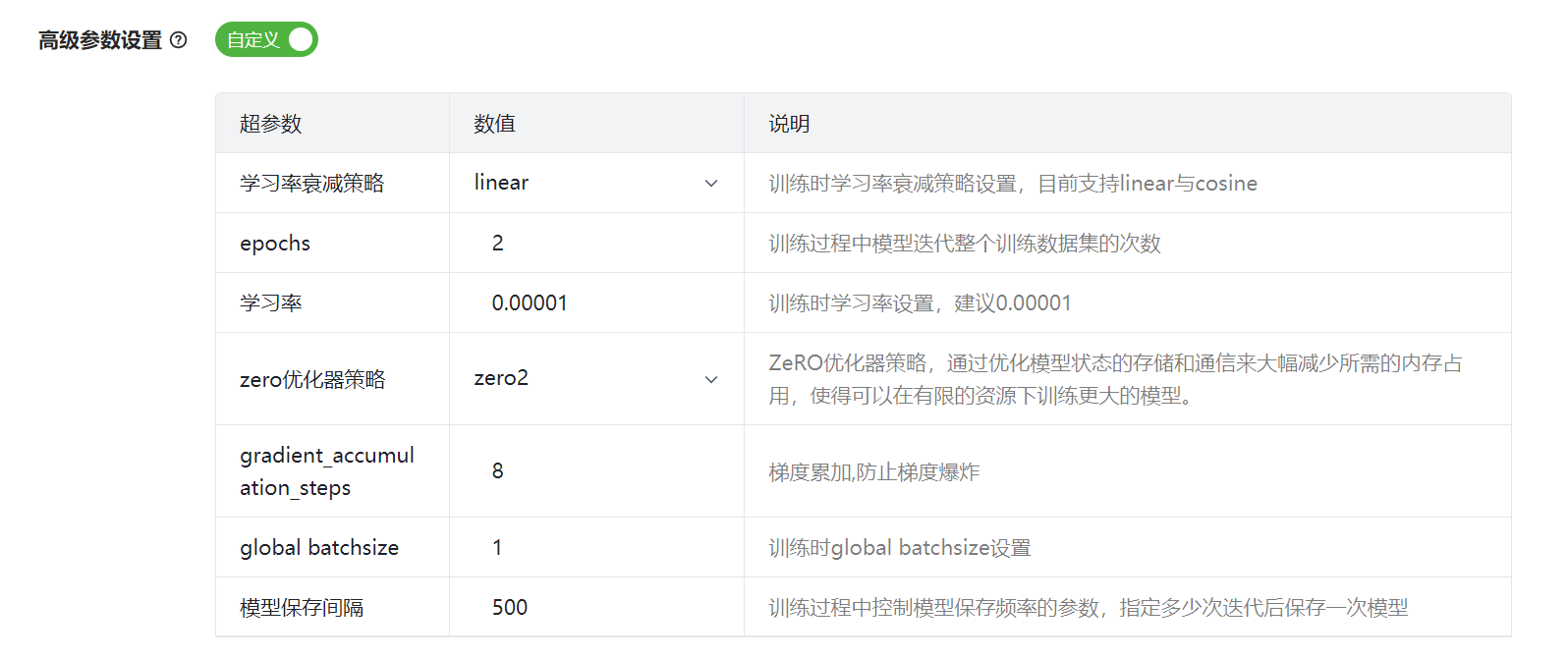Click description 训练时global batchsize设置
The height and width of the screenshot is (658, 1568).
900,548
